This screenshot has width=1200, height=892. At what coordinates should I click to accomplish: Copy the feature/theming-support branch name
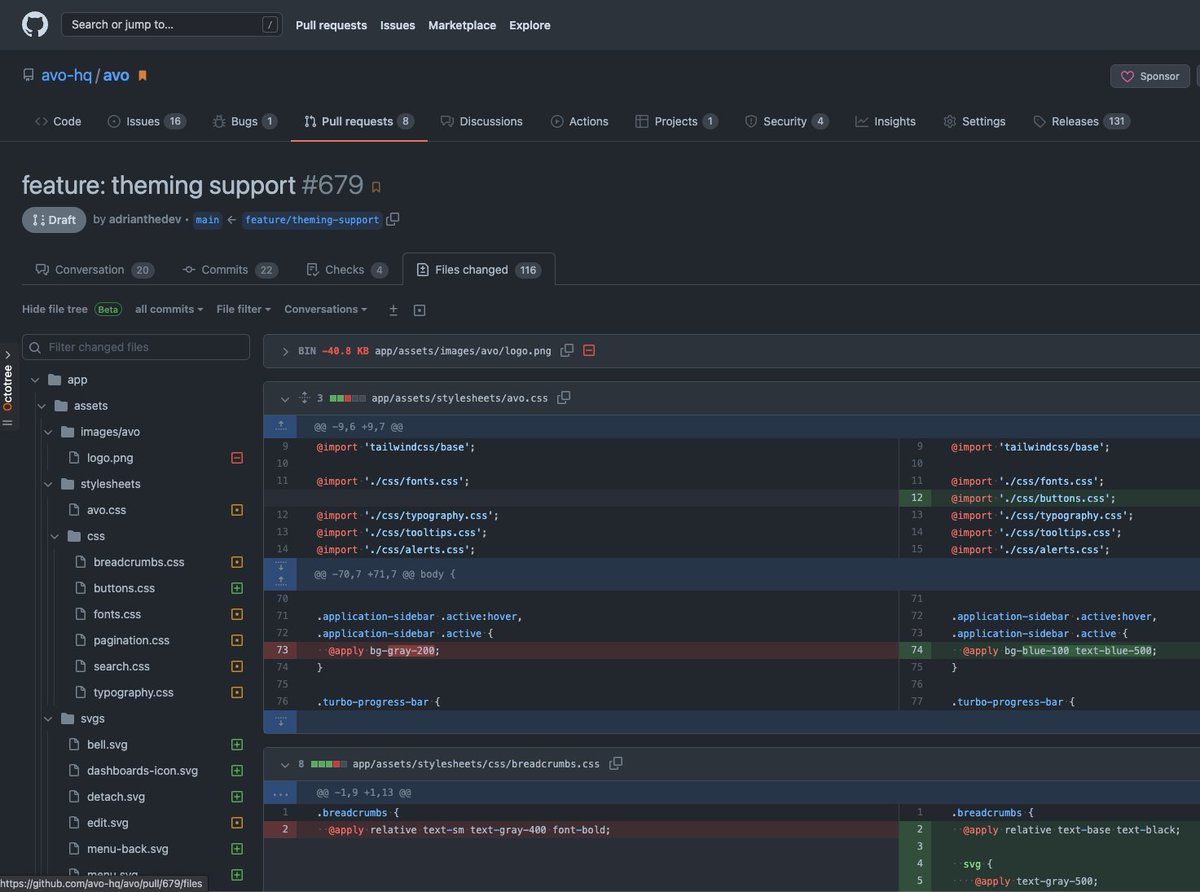(393, 219)
